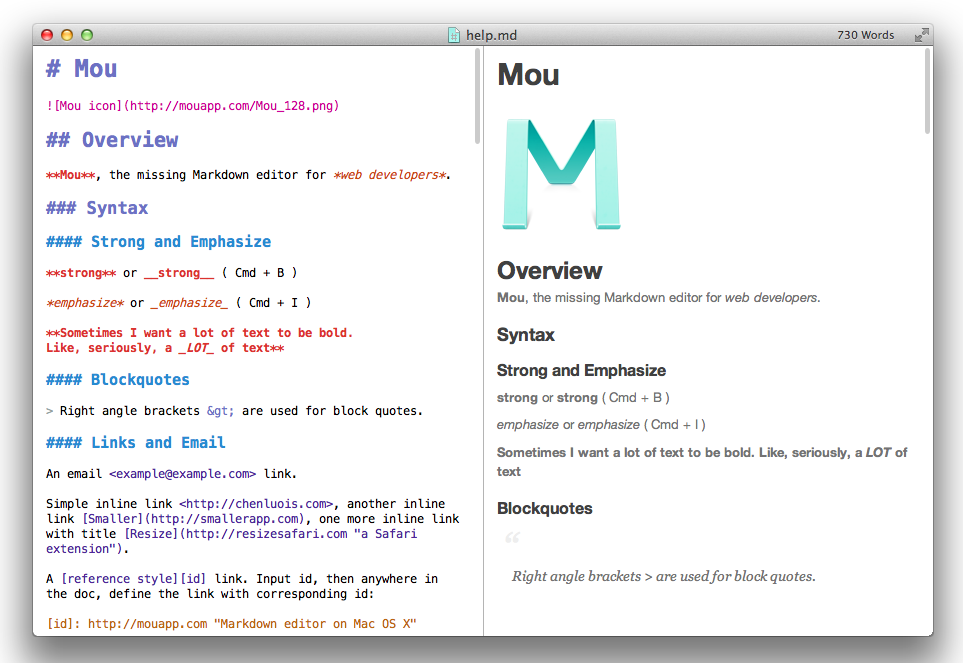
Task: Click the large Mou logo image in preview
Action: (561, 174)
